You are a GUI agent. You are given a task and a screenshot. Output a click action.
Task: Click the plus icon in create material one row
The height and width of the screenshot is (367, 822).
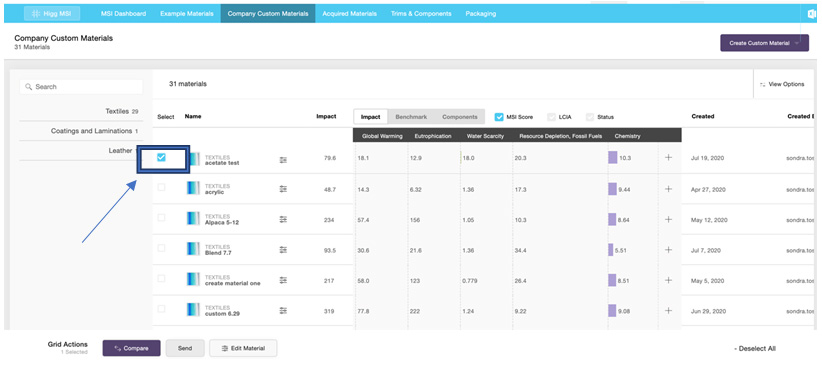(x=668, y=280)
